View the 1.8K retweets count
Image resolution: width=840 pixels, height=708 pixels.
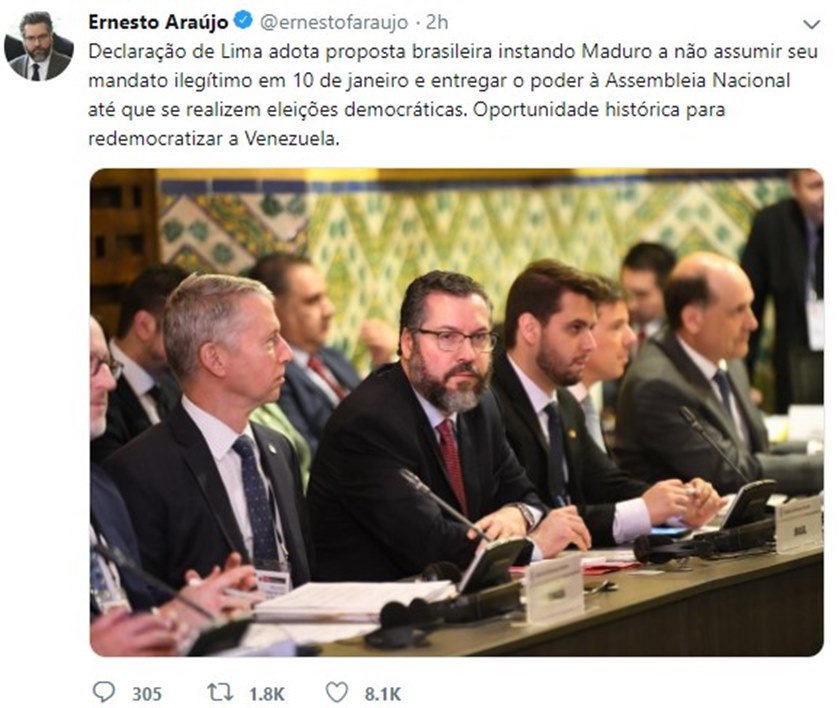point(267,694)
